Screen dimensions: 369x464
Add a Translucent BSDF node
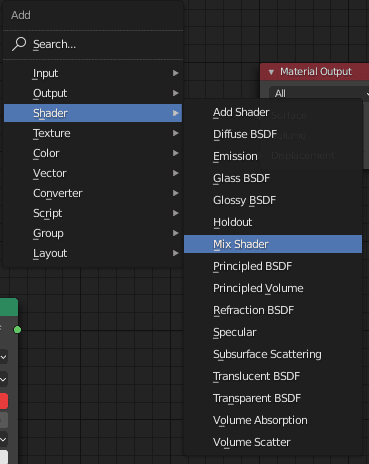273,376
